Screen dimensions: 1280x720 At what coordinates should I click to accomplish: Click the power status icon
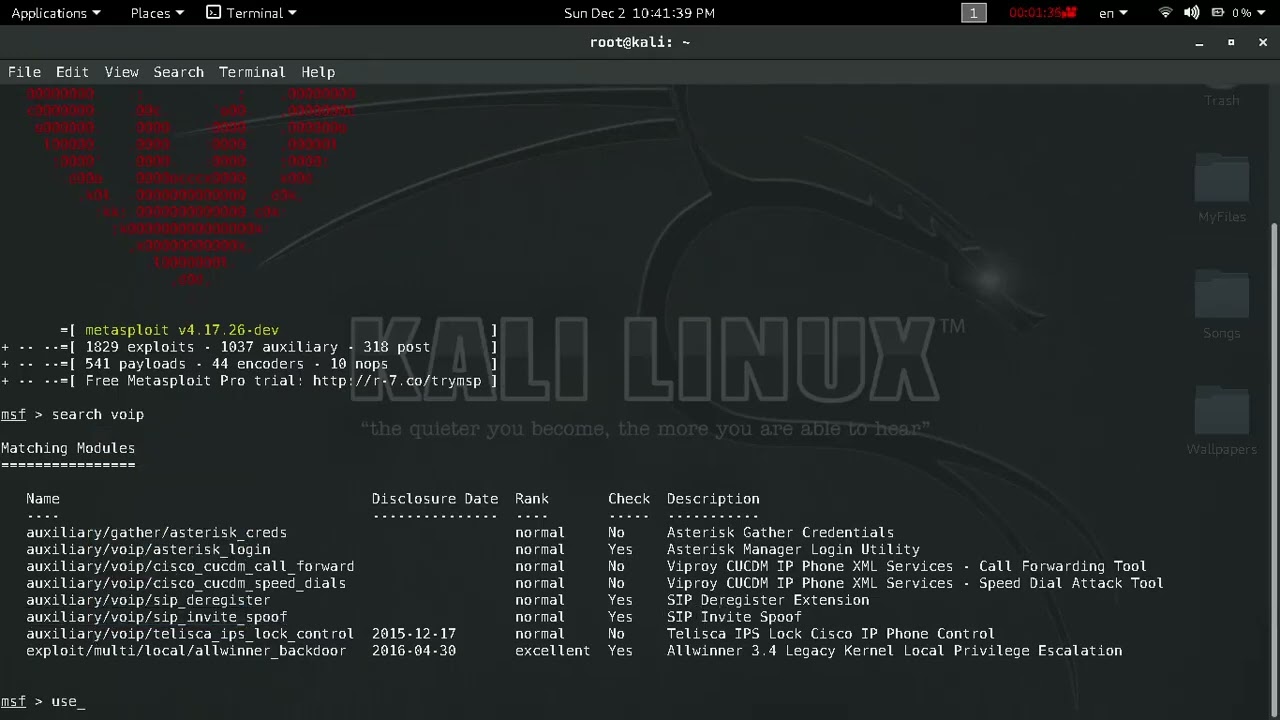pos(1220,13)
